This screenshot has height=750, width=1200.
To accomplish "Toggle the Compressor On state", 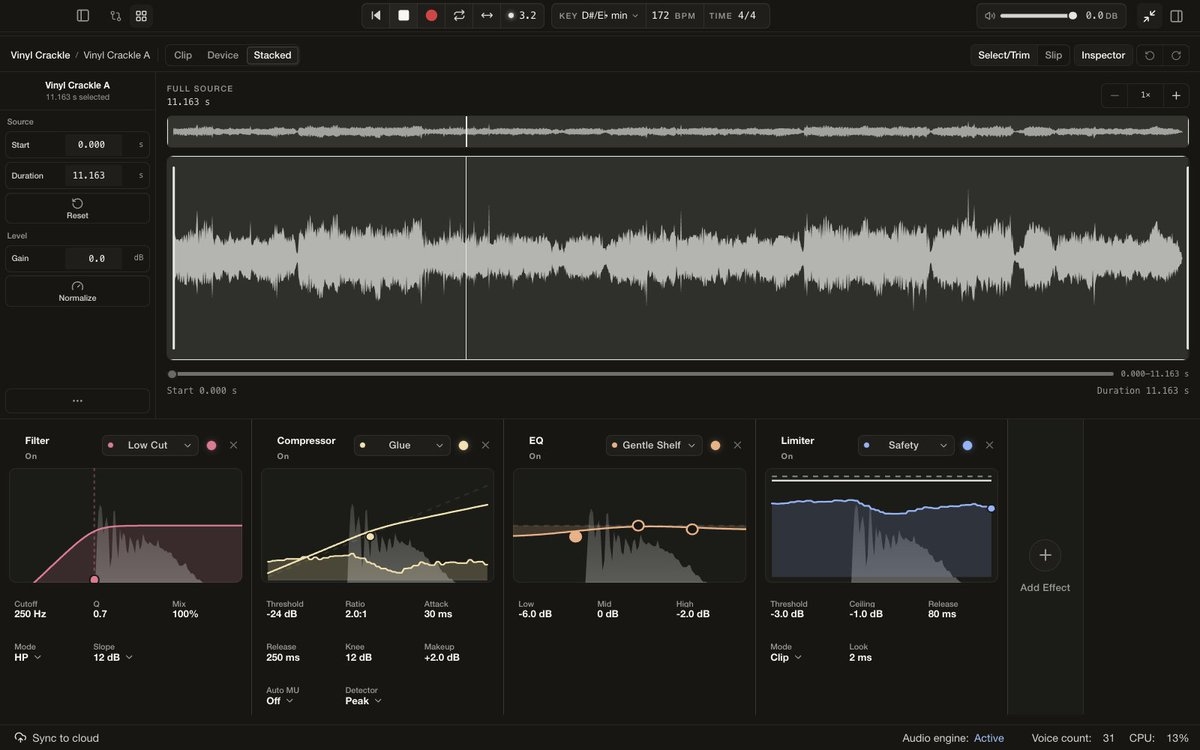I will (283, 456).
